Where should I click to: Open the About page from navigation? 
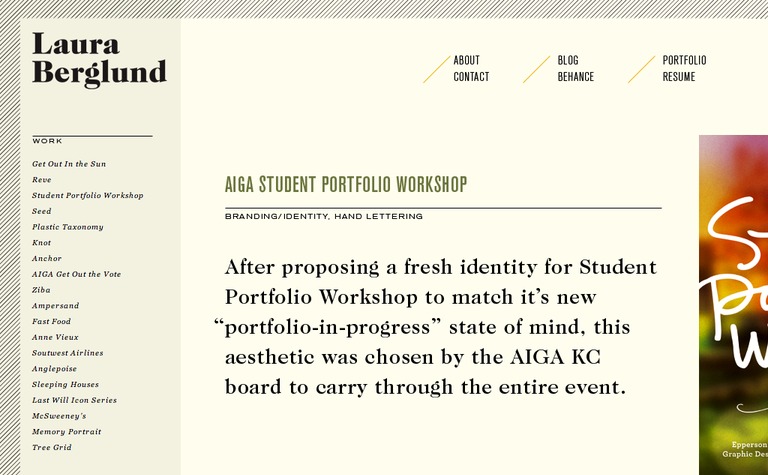(466, 60)
